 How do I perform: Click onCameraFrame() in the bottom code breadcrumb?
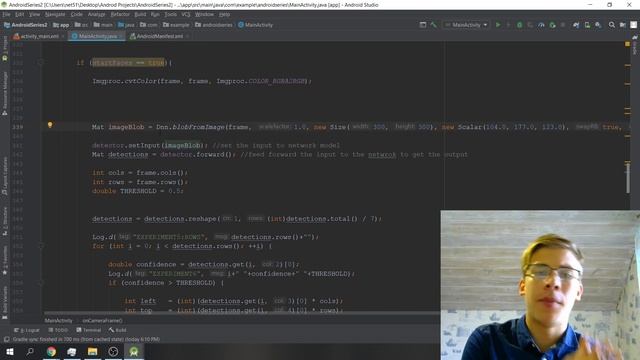(x=102, y=321)
